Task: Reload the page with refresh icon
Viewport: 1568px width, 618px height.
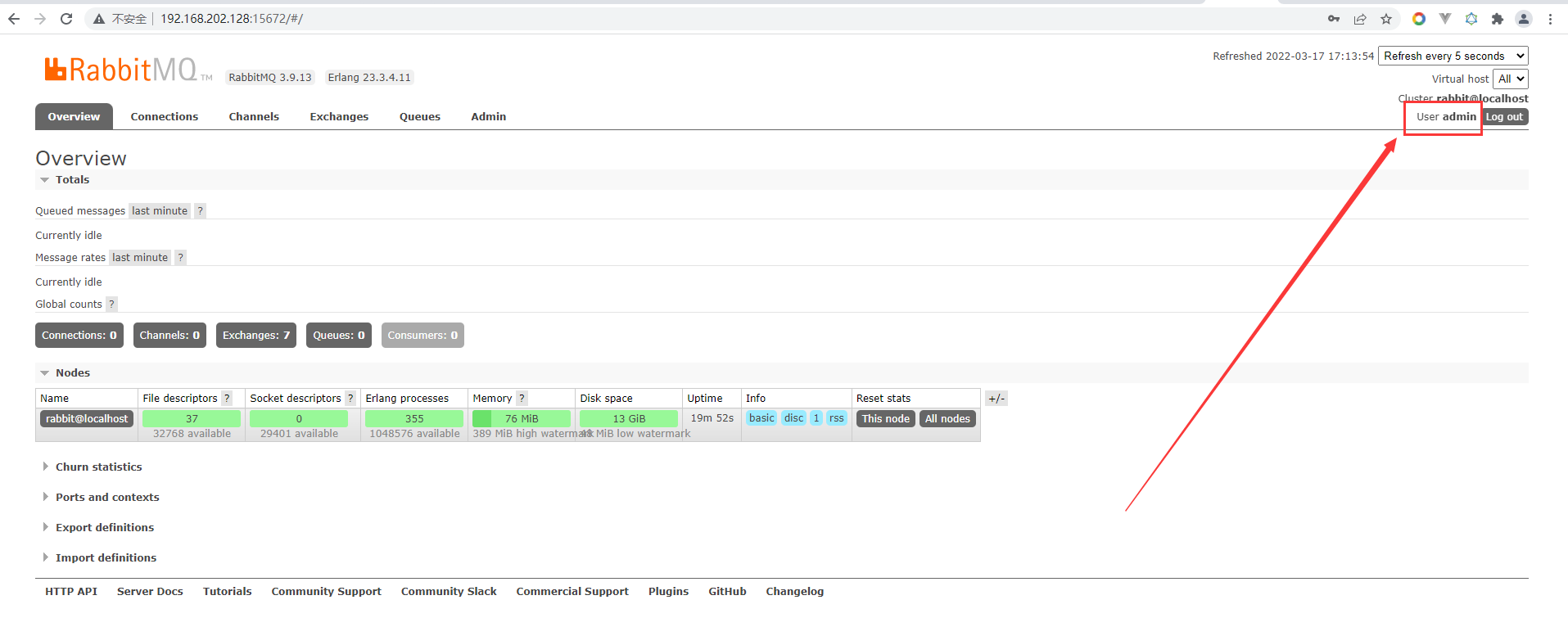Action: click(66, 19)
